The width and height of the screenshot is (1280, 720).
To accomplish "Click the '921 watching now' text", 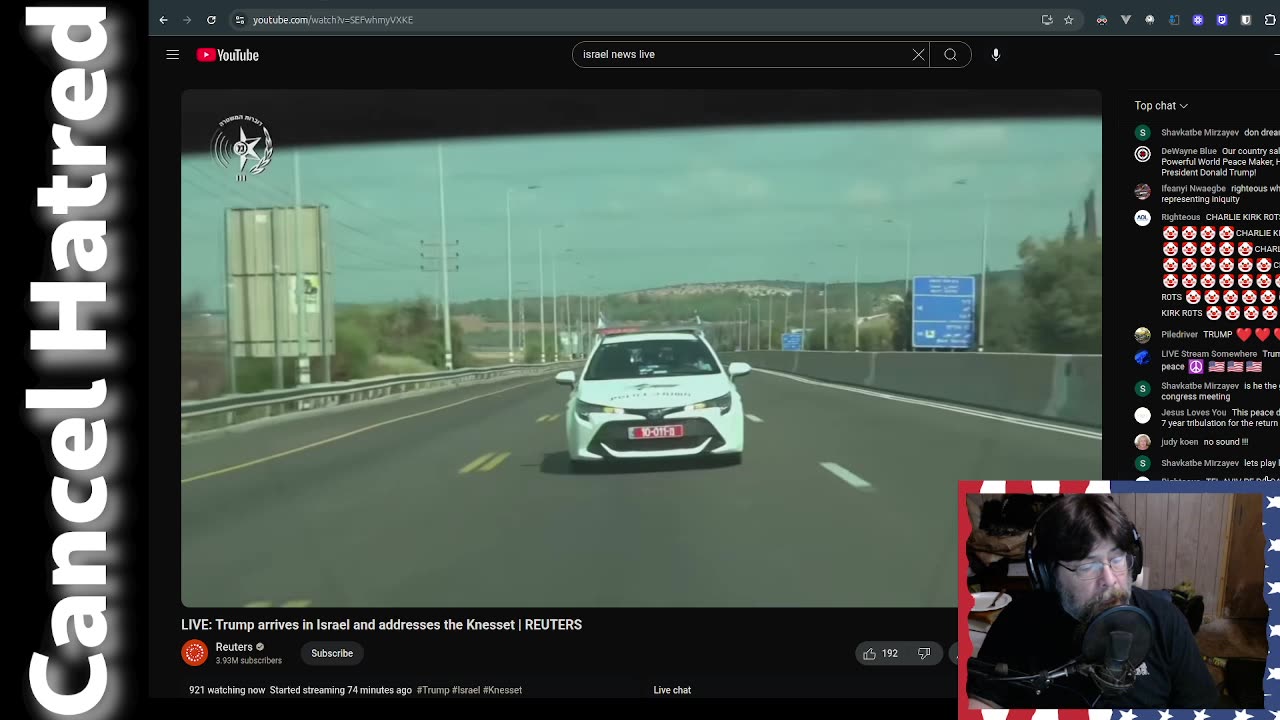I will coord(227,690).
